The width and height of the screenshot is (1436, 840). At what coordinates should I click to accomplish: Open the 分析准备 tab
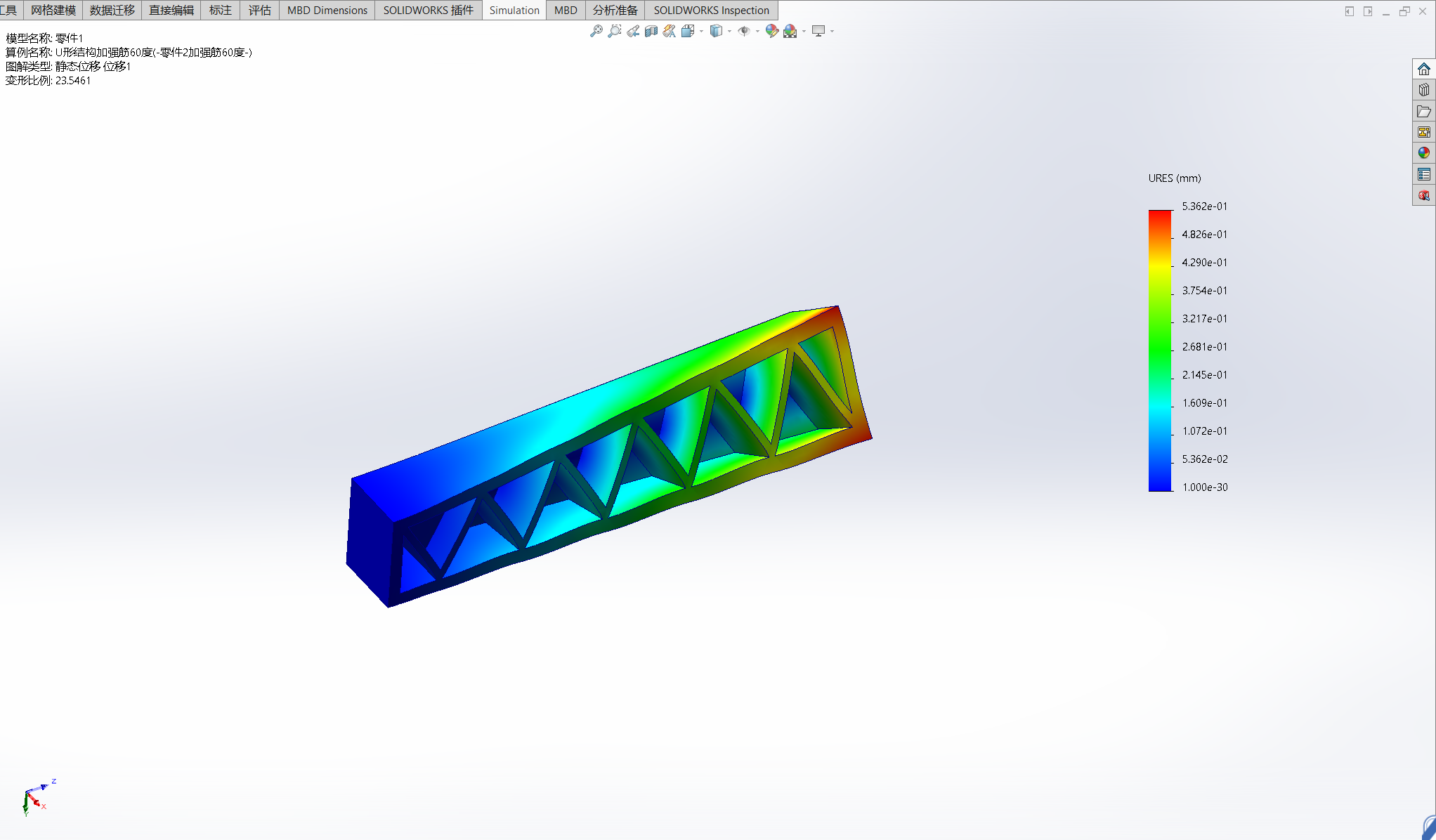click(x=615, y=10)
